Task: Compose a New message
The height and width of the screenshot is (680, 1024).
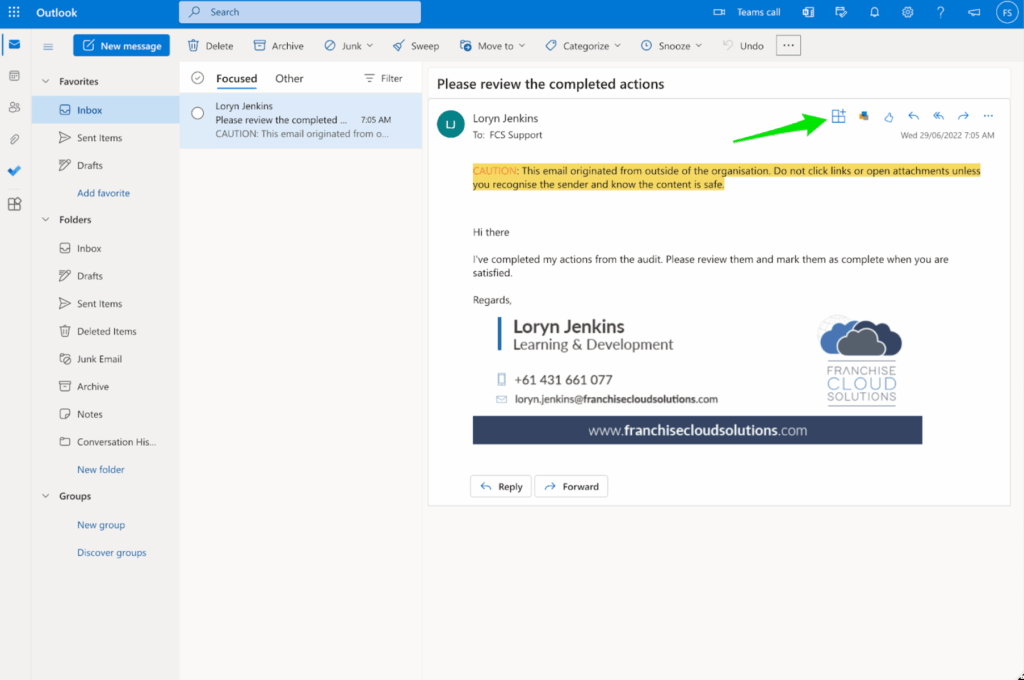Action: click(x=121, y=46)
